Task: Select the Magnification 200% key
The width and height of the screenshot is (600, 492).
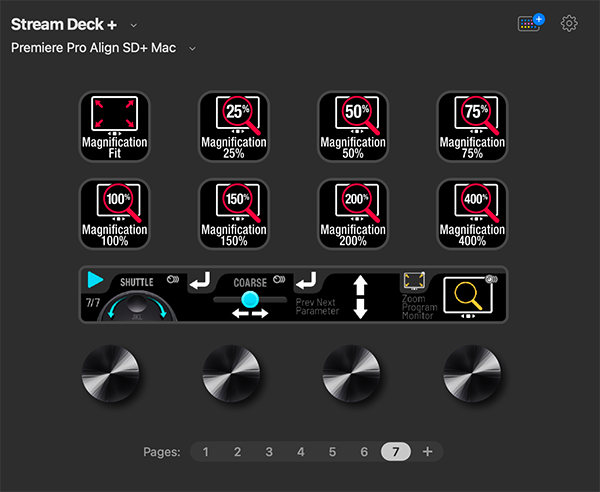Action: (353, 214)
